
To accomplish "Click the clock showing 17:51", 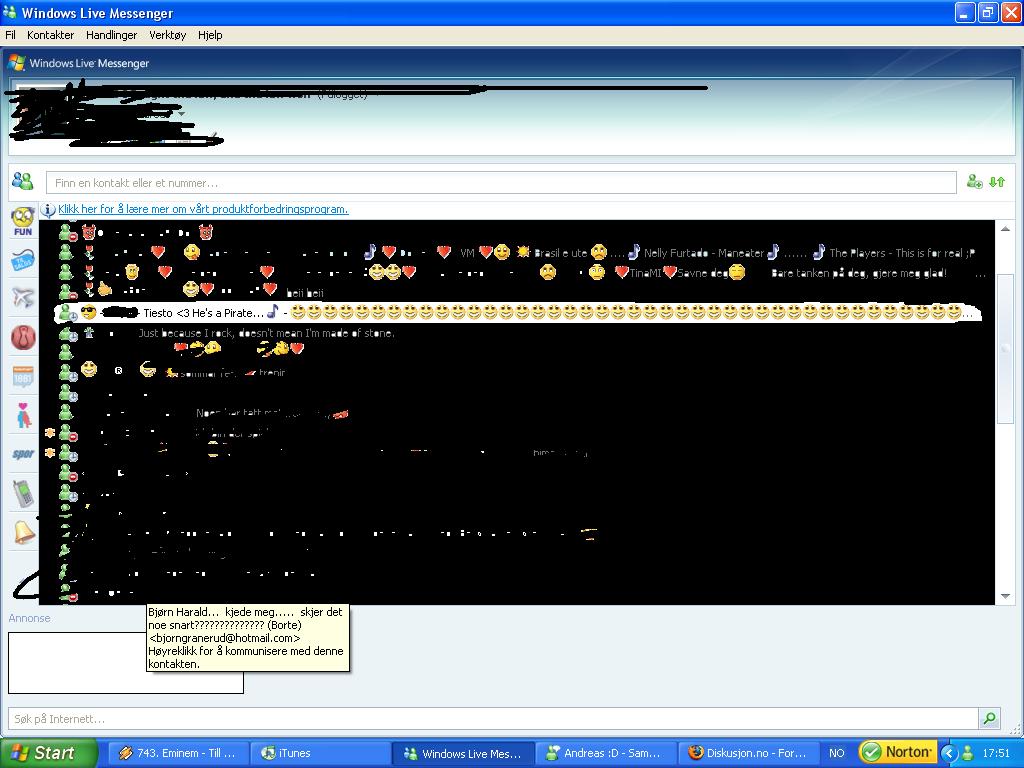I will click(996, 754).
